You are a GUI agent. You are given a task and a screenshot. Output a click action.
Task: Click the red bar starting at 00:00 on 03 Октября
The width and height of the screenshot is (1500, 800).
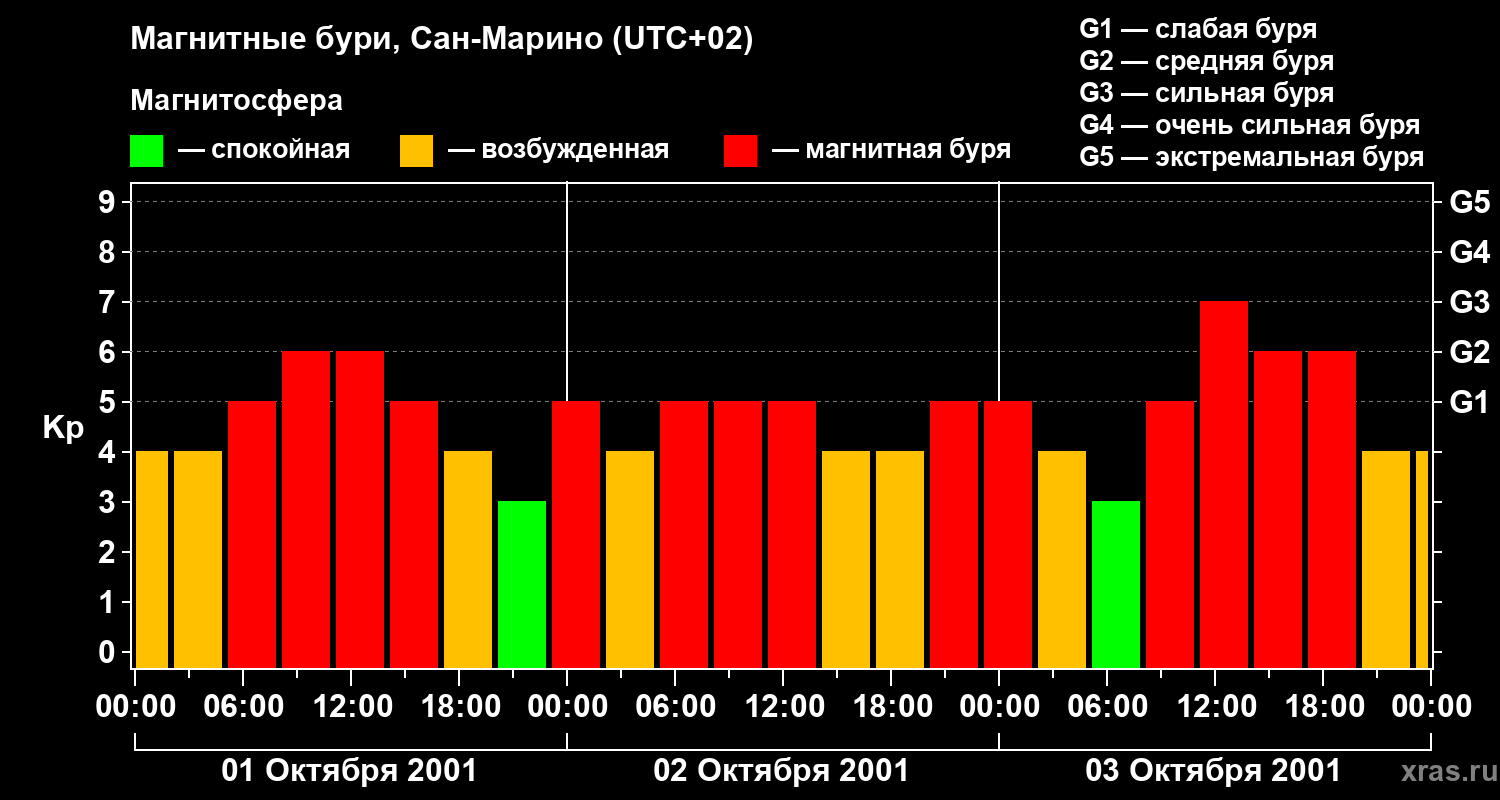tap(1008, 534)
